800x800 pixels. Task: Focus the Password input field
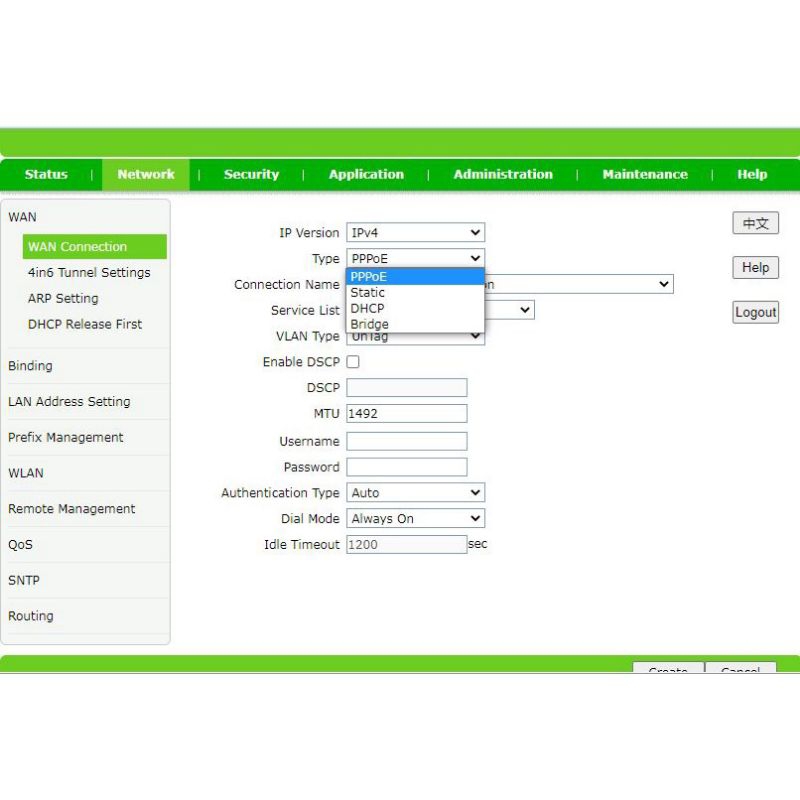pos(407,467)
